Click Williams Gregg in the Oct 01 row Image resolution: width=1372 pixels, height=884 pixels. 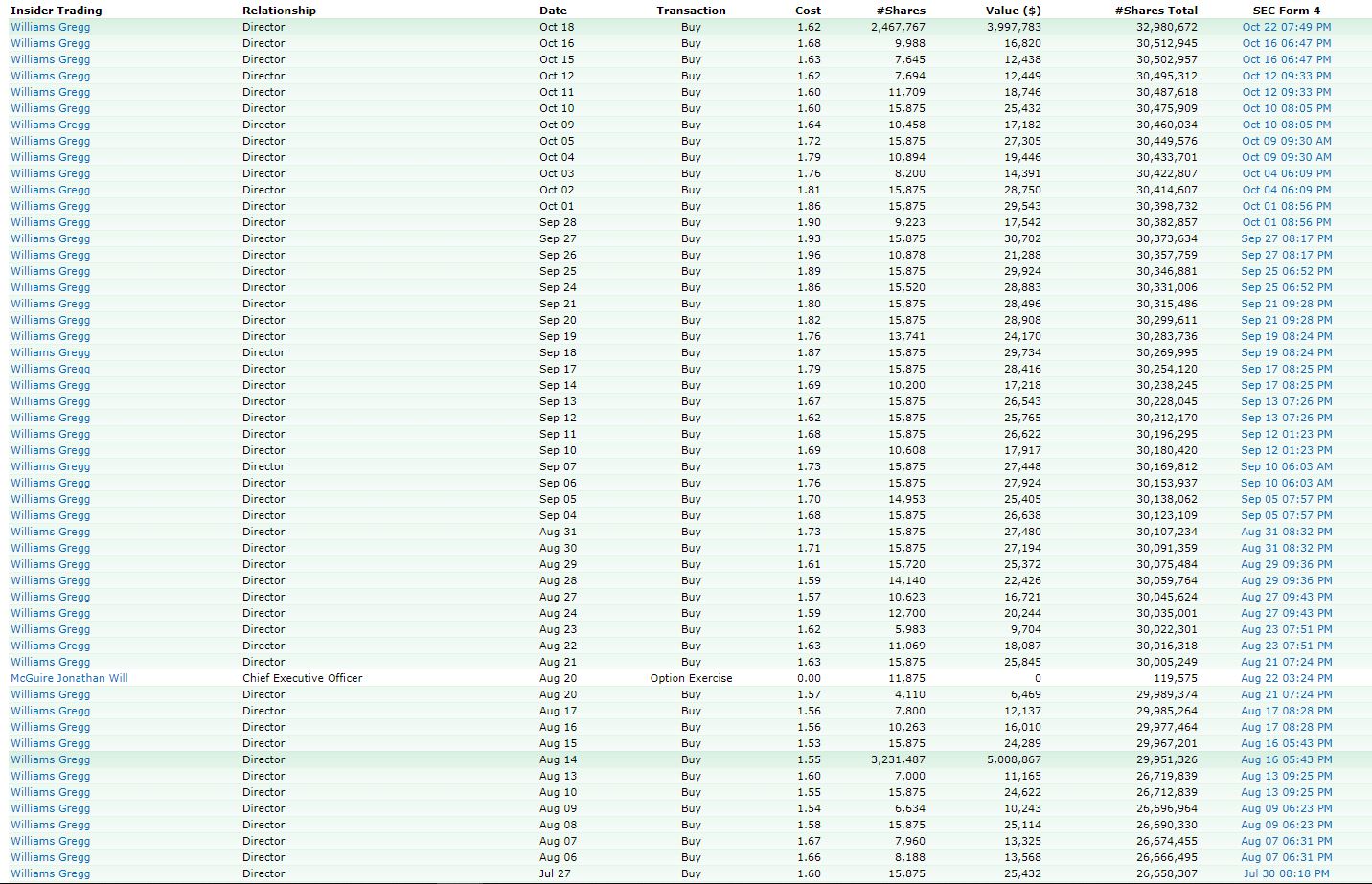pos(51,206)
